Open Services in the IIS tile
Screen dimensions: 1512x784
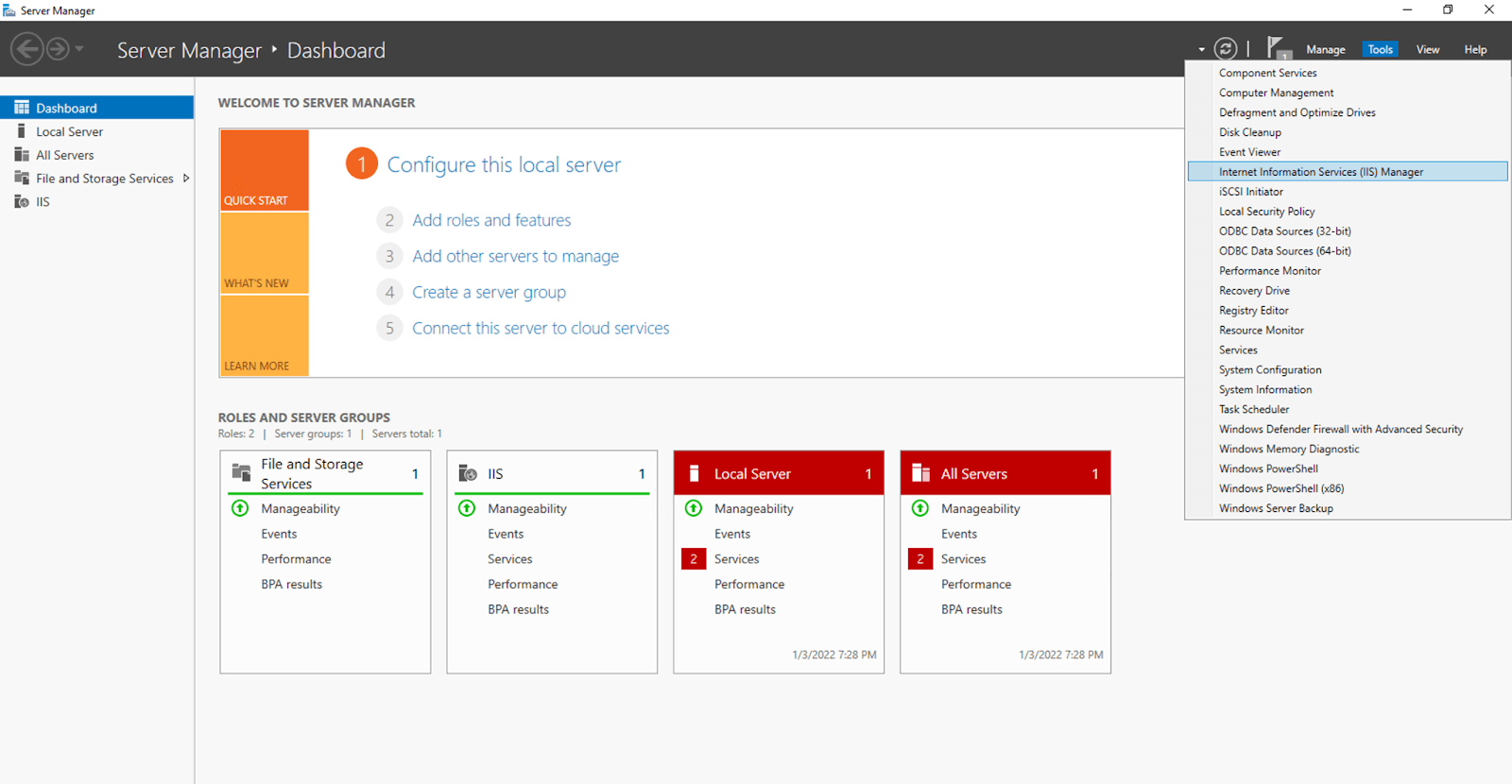(510, 559)
